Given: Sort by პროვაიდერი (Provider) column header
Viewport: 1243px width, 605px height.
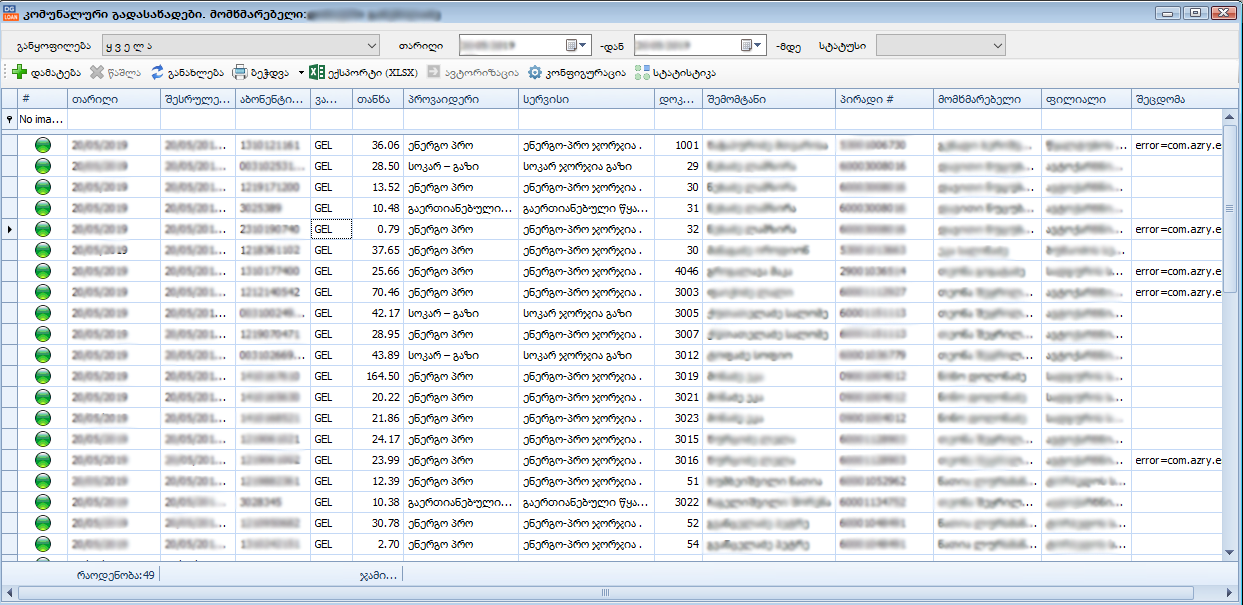Looking at the screenshot, I should point(460,98).
